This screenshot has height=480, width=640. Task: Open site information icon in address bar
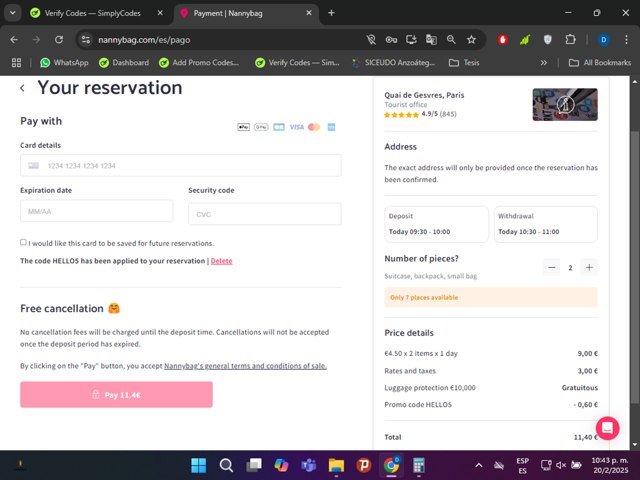tap(86, 40)
